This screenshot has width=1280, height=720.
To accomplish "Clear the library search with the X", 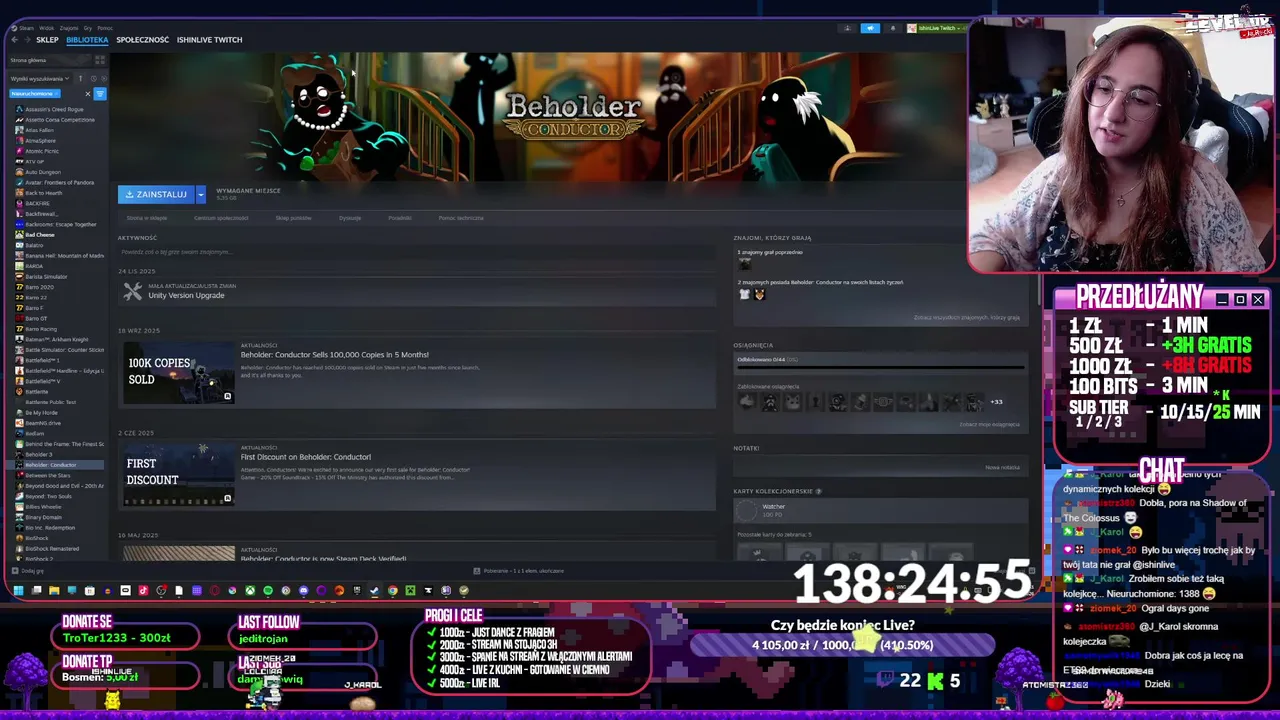I will [x=87, y=94].
